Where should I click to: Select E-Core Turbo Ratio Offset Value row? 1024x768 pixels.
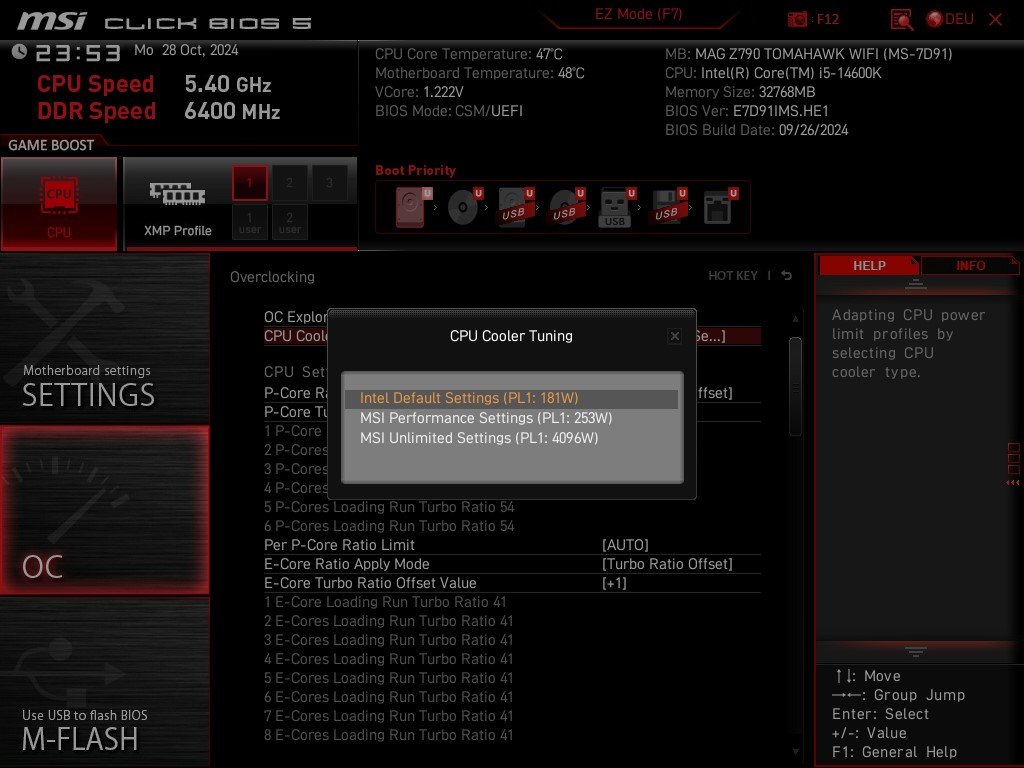coord(512,583)
